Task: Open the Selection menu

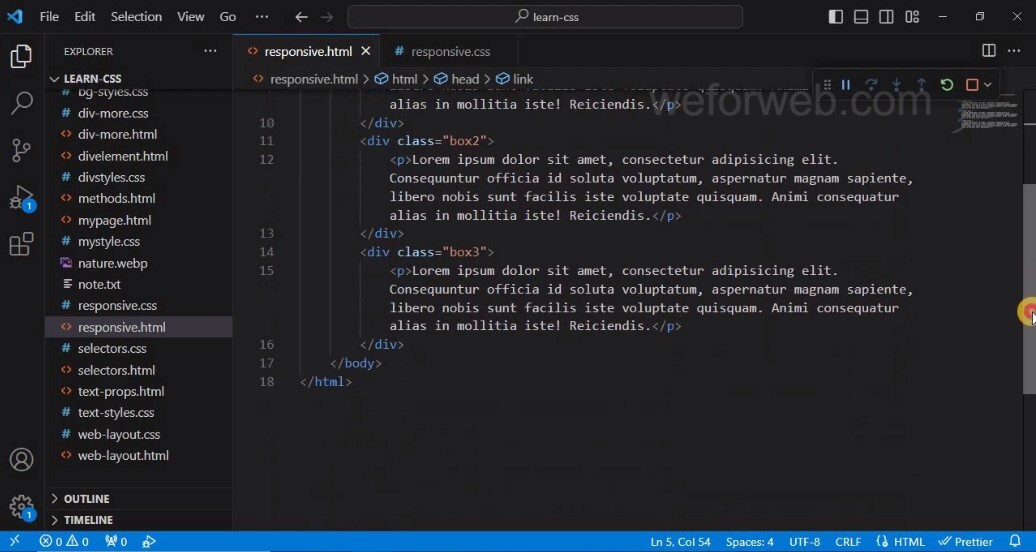Action: 136,17
